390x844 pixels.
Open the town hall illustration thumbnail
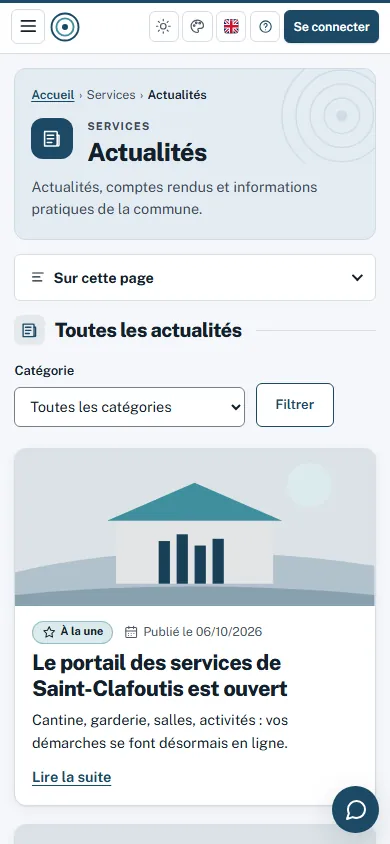pos(195,528)
